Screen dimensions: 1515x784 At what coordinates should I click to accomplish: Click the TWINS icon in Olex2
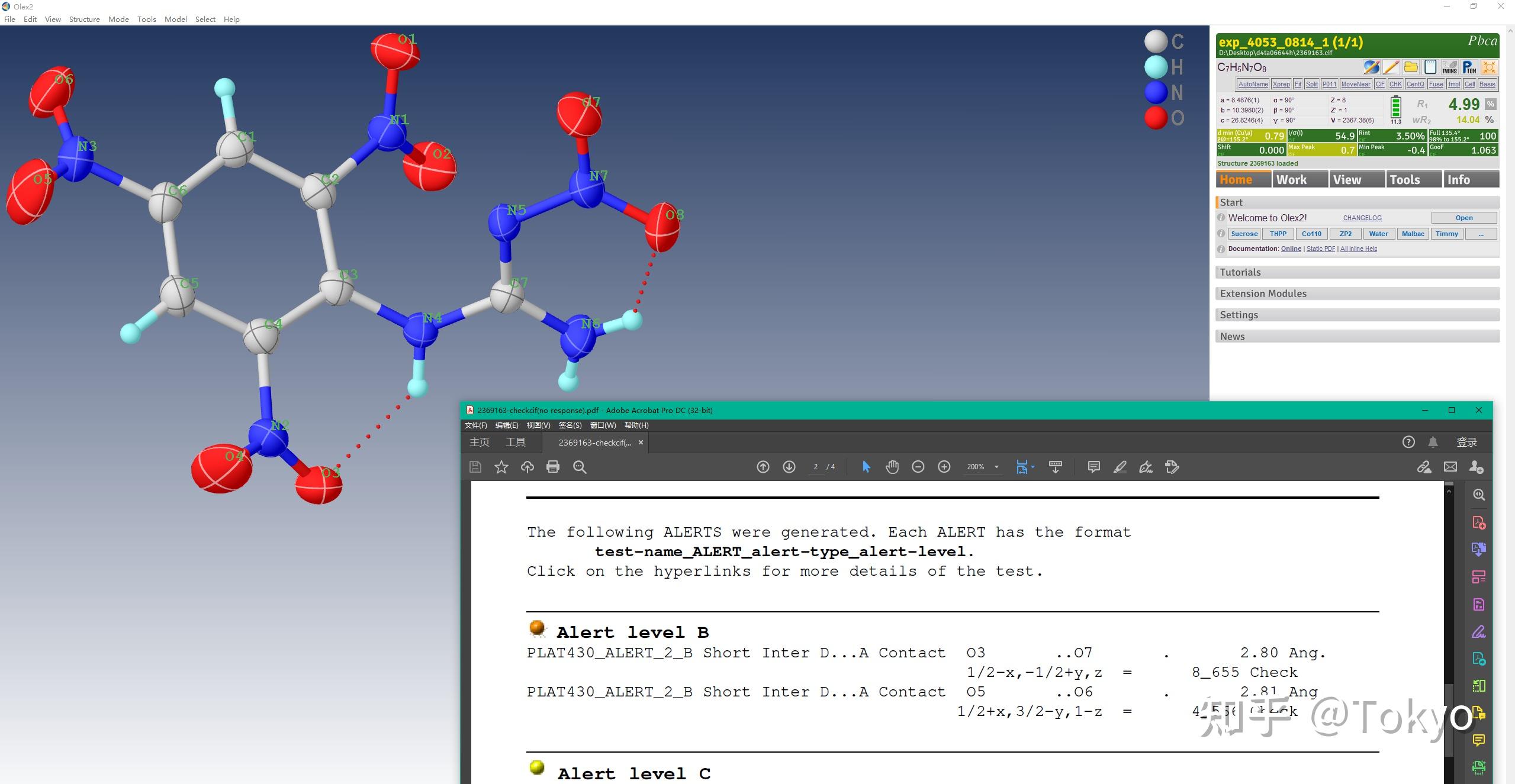pyautogui.click(x=1449, y=67)
